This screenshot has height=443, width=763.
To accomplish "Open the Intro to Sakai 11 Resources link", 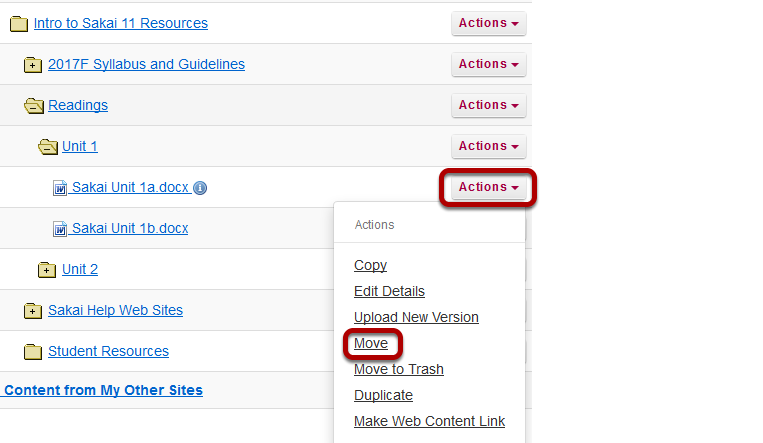I will [x=121, y=23].
